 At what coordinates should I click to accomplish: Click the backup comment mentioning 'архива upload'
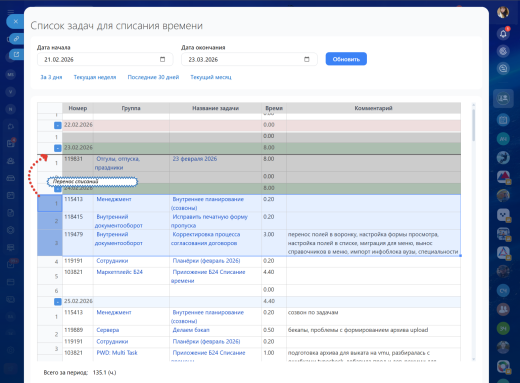tap(358, 330)
